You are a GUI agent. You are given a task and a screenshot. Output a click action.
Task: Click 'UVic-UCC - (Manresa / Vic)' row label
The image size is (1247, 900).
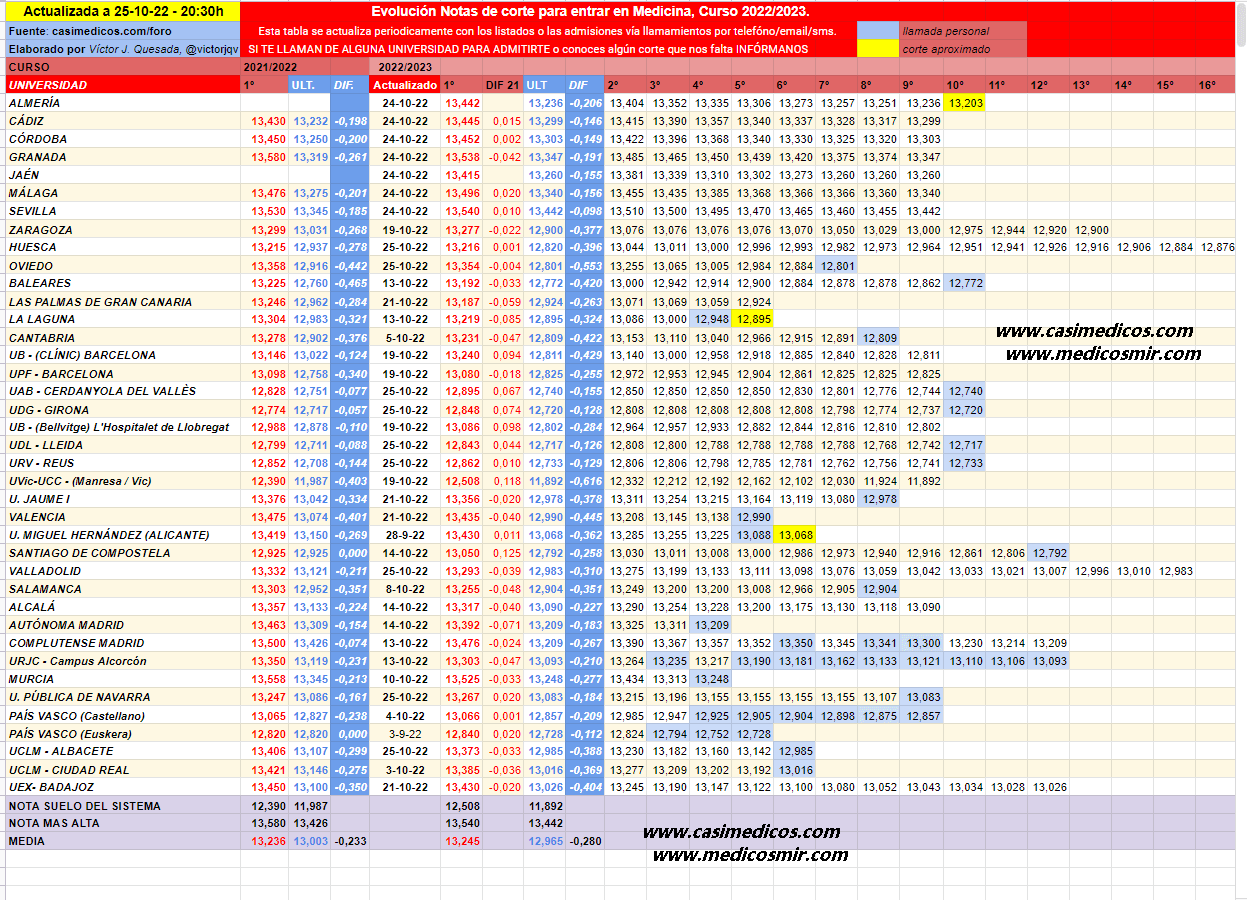(x=80, y=481)
